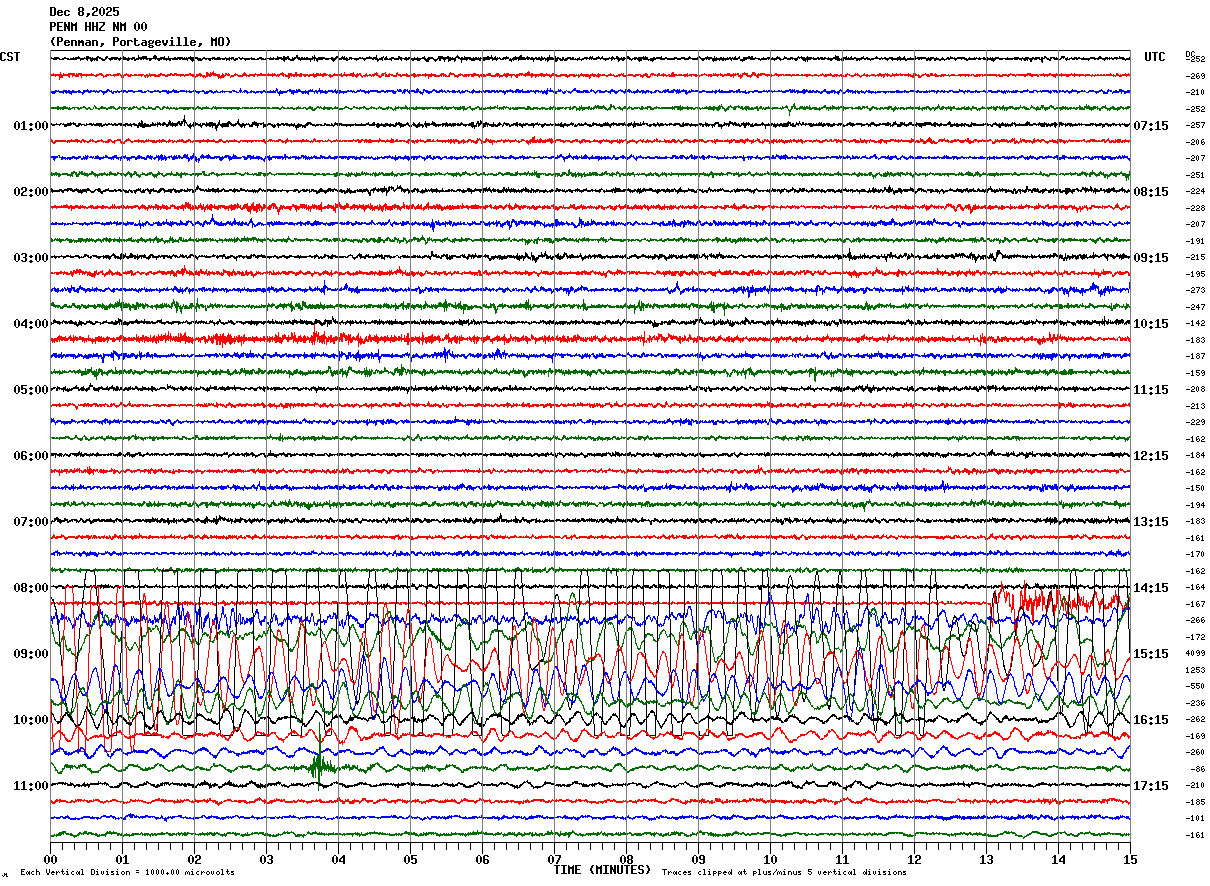Select the 11:00 CST time label
The width and height of the screenshot is (1210, 886).
[x=31, y=786]
